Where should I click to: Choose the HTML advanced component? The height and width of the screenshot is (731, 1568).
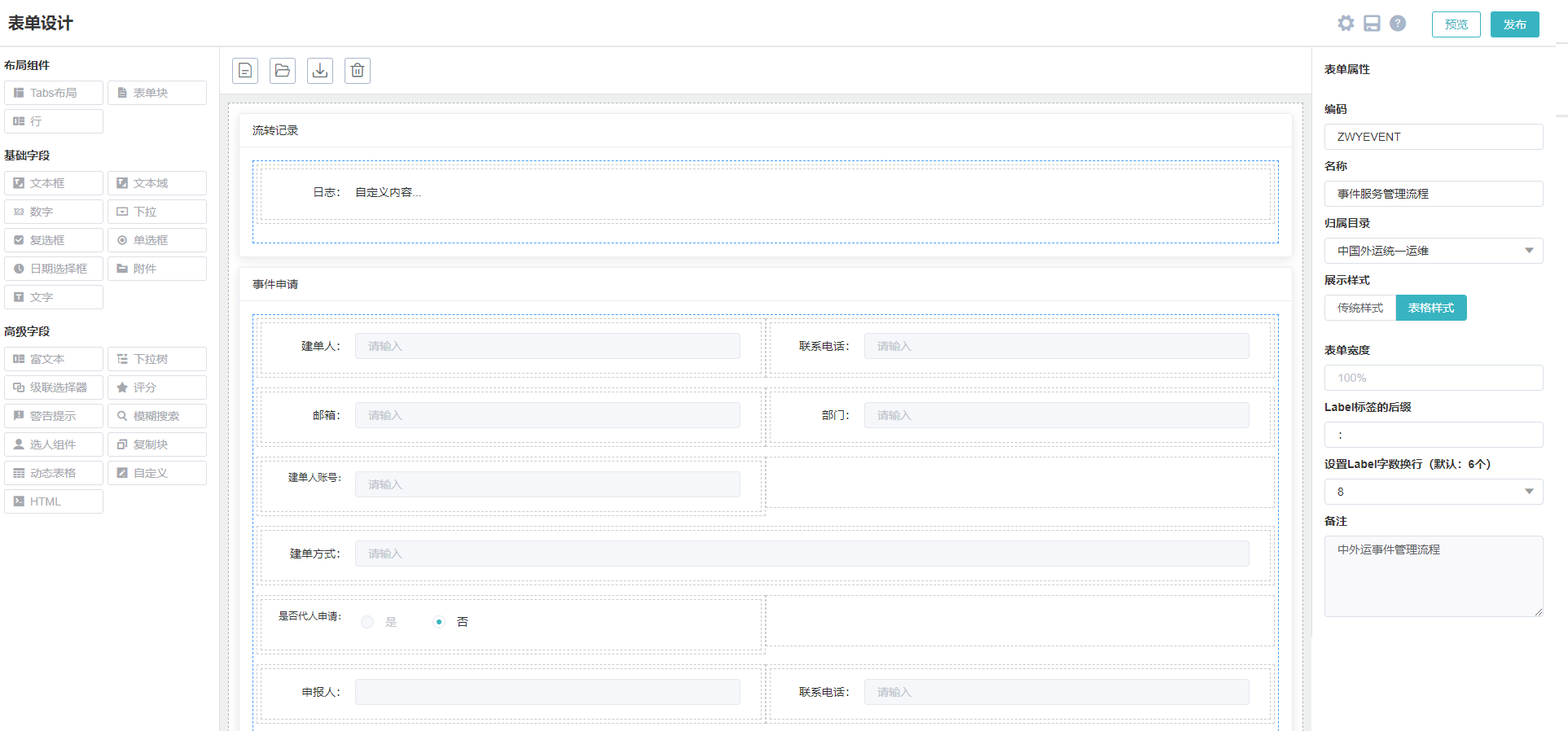tap(54, 501)
